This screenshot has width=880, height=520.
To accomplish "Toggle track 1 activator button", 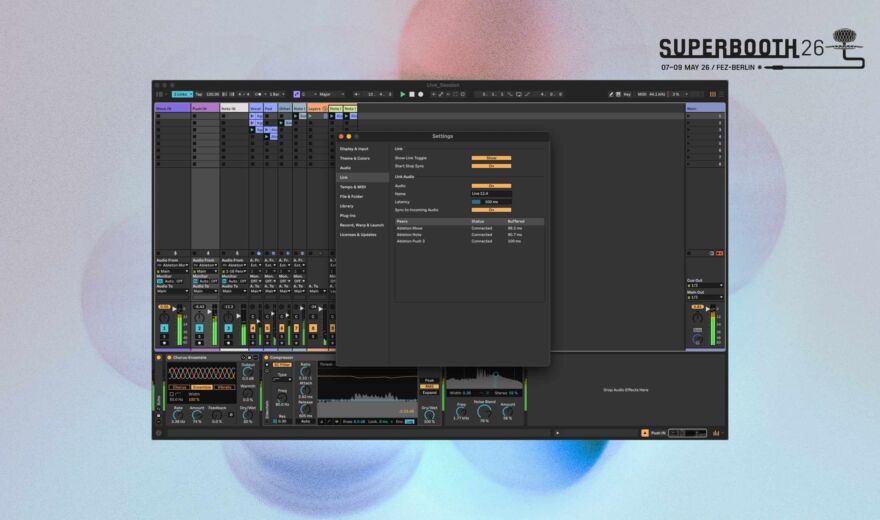I will click(x=164, y=328).
